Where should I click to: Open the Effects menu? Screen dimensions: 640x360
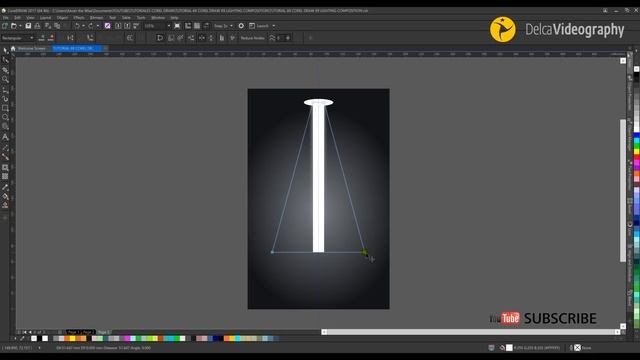[x=79, y=18]
